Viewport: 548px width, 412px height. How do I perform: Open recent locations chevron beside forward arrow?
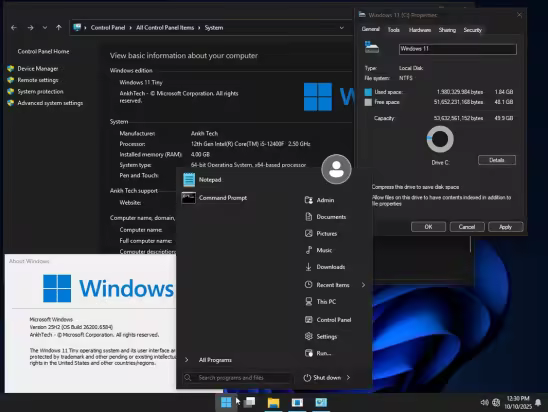click(x=45, y=28)
